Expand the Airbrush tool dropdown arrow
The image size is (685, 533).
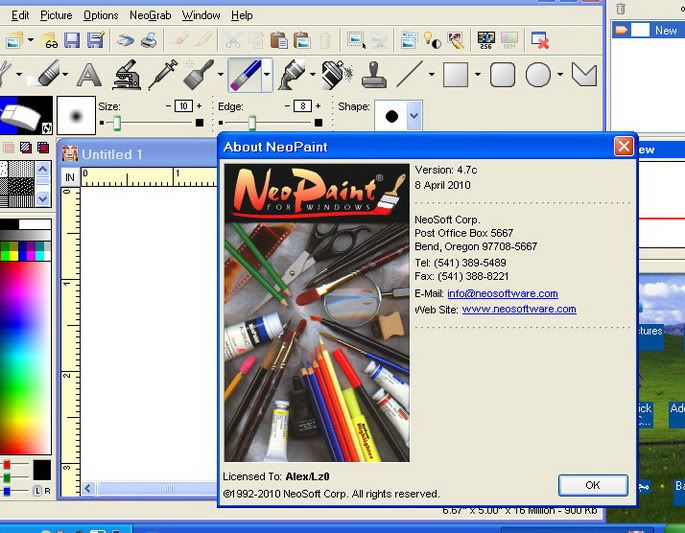coord(313,75)
